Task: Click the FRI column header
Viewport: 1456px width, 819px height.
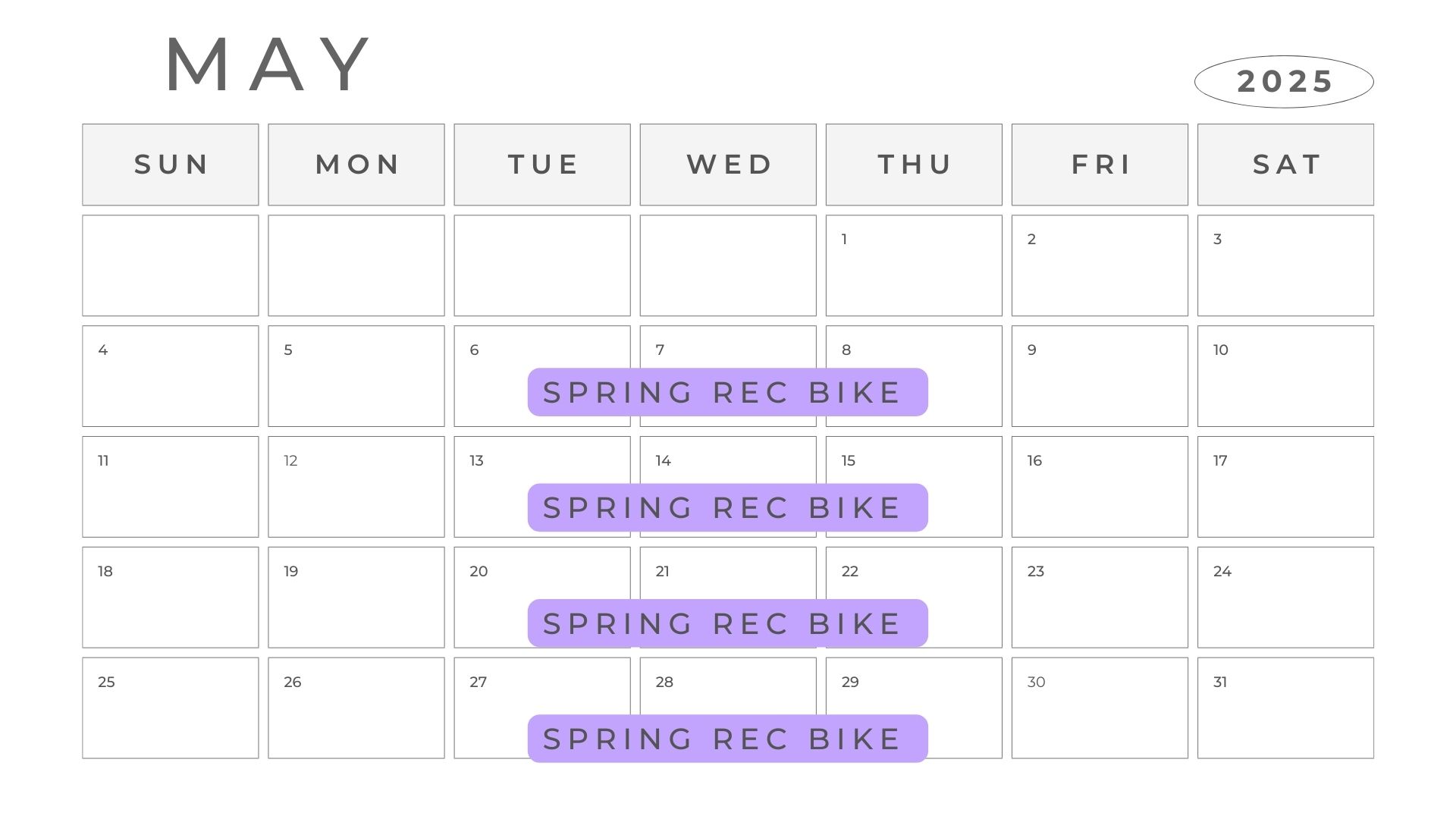Action: coord(1100,165)
